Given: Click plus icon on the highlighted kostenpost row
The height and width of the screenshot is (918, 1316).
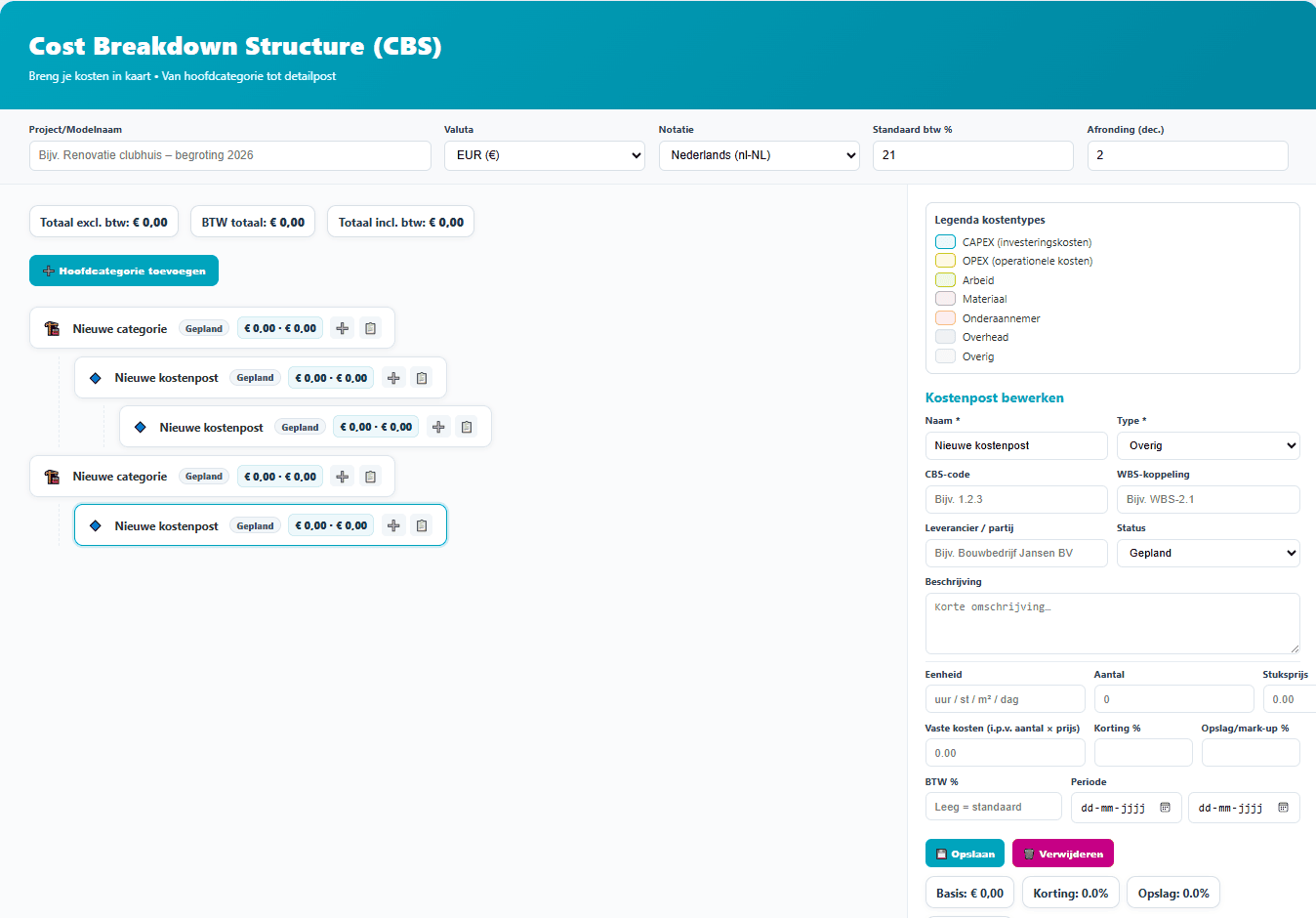Looking at the screenshot, I should pos(393,525).
